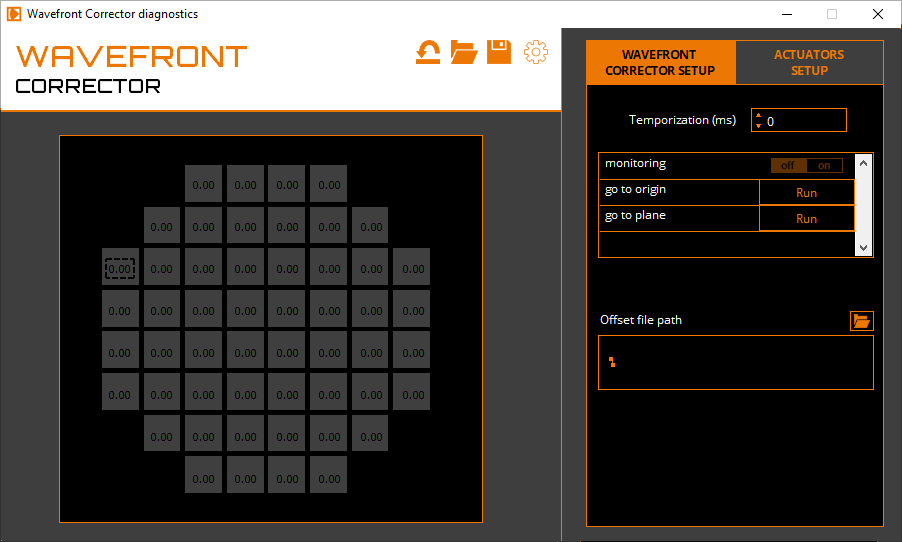
Task: Select the dashed-outline actuator at far left
Action: pyautogui.click(x=120, y=268)
